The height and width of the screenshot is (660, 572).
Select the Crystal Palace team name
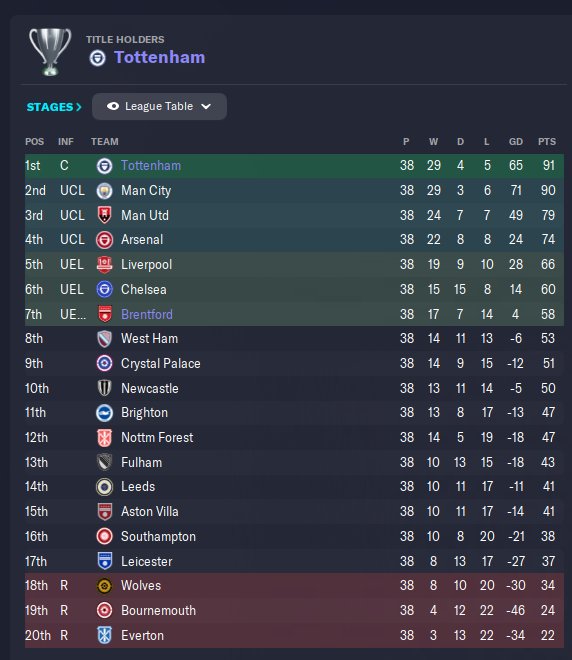click(x=161, y=364)
